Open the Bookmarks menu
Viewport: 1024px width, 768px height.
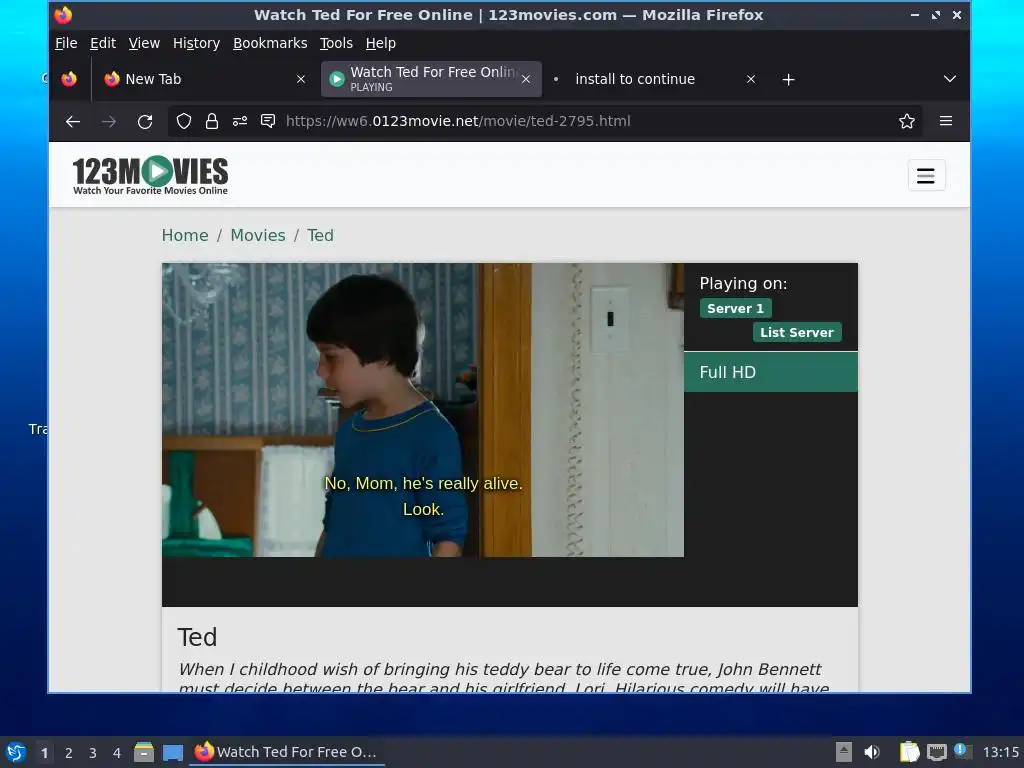(270, 43)
